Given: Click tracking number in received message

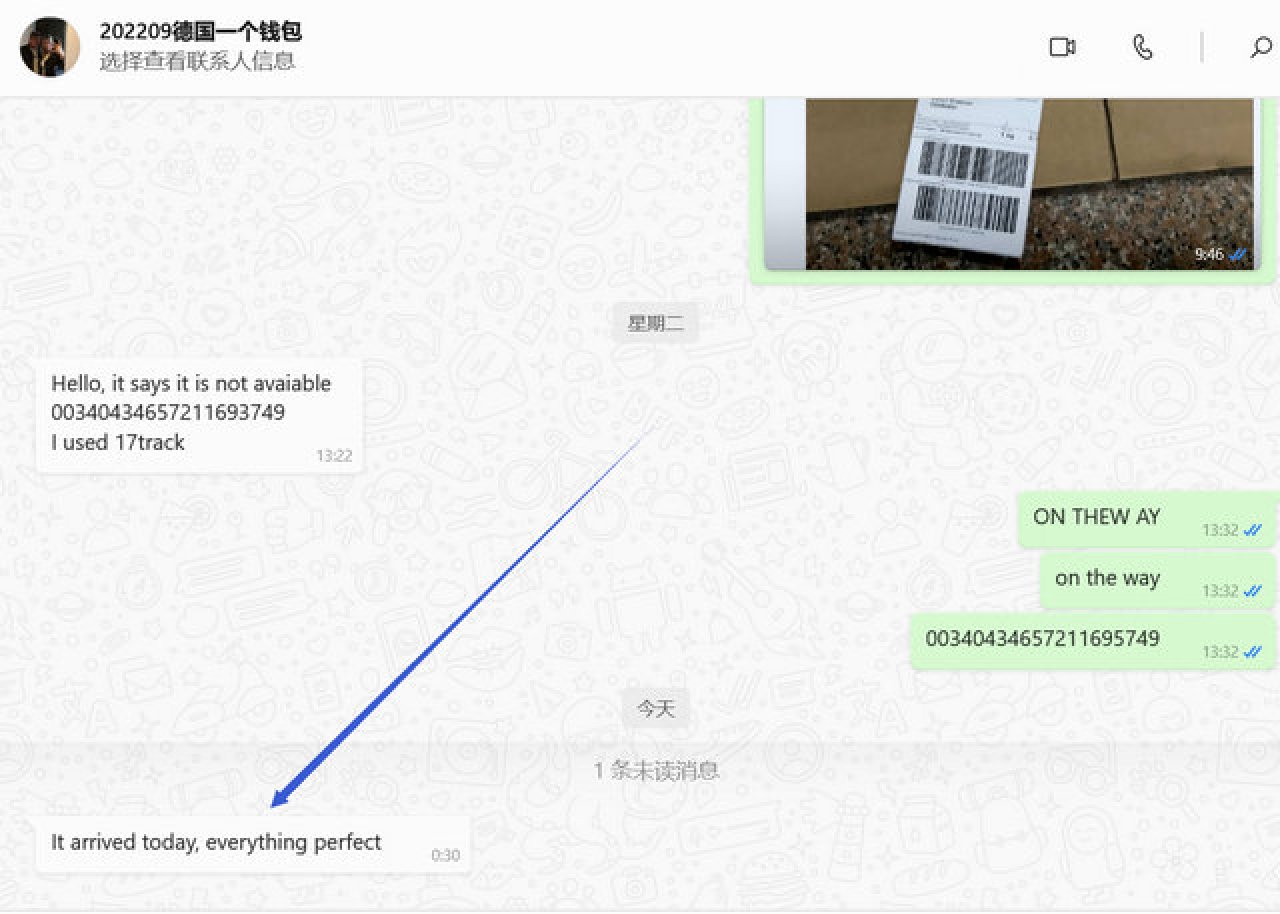Looking at the screenshot, I should [168, 412].
